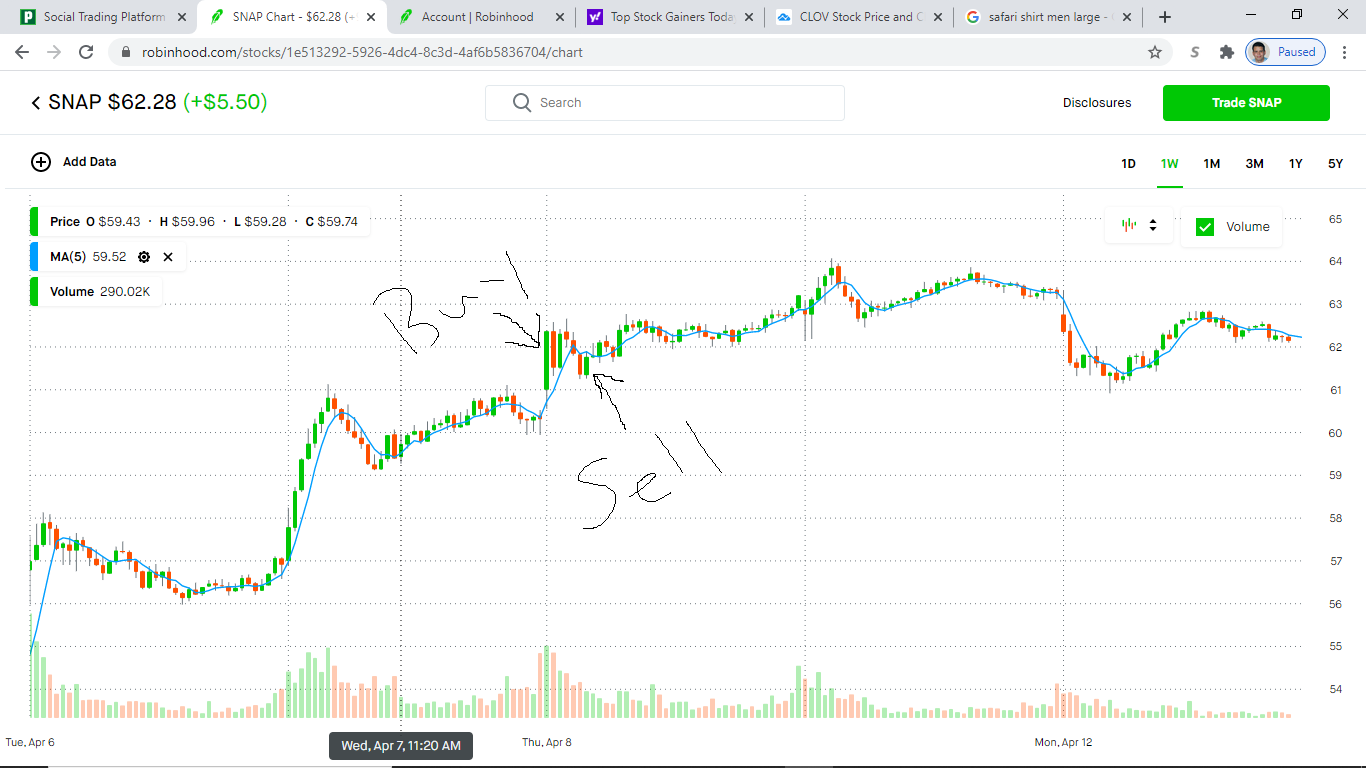Image resolution: width=1366 pixels, height=768 pixels.
Task: Open a new browser tab
Action: (x=1165, y=17)
